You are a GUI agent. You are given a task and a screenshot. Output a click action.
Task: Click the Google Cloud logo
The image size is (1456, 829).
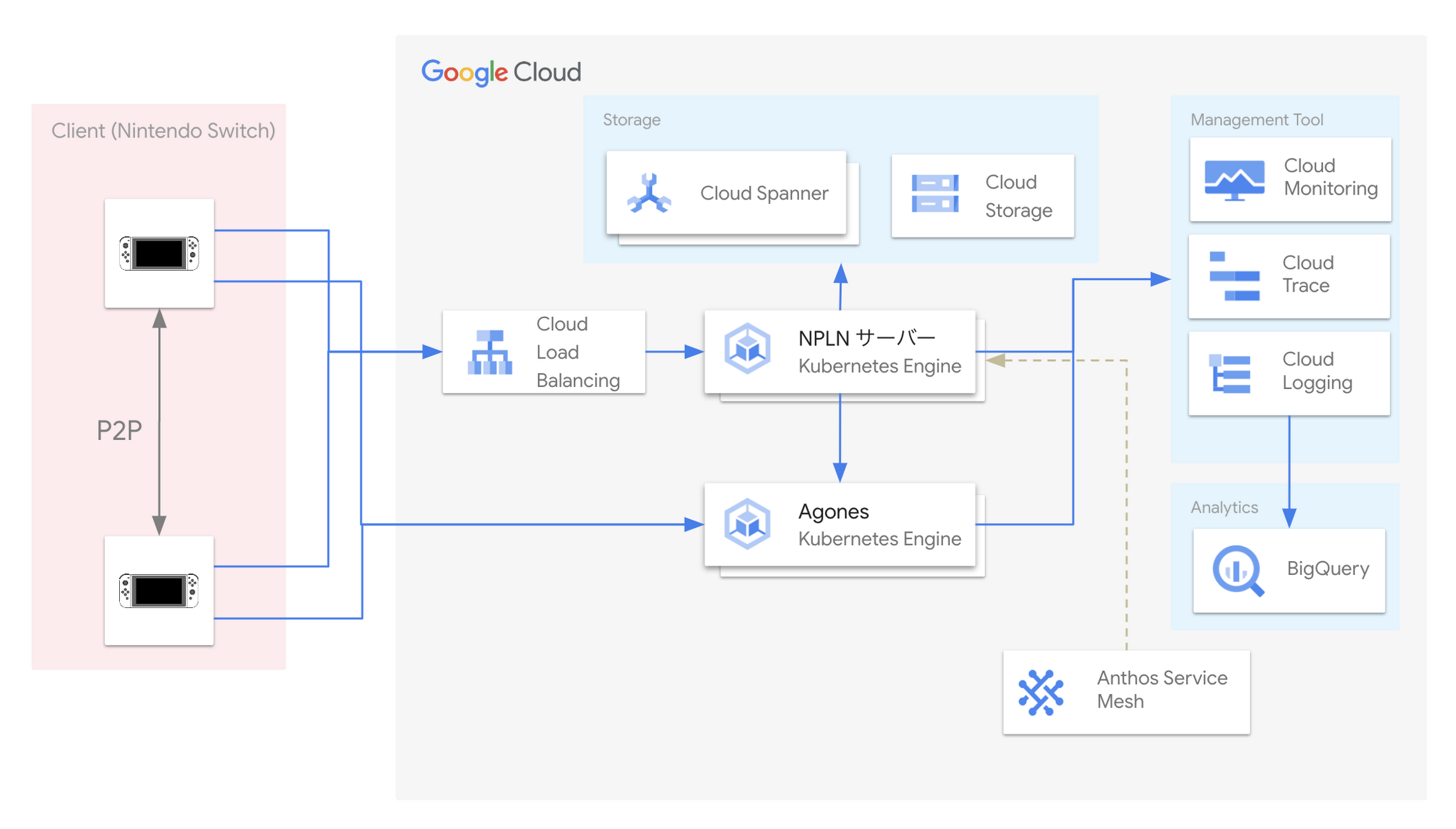click(501, 72)
